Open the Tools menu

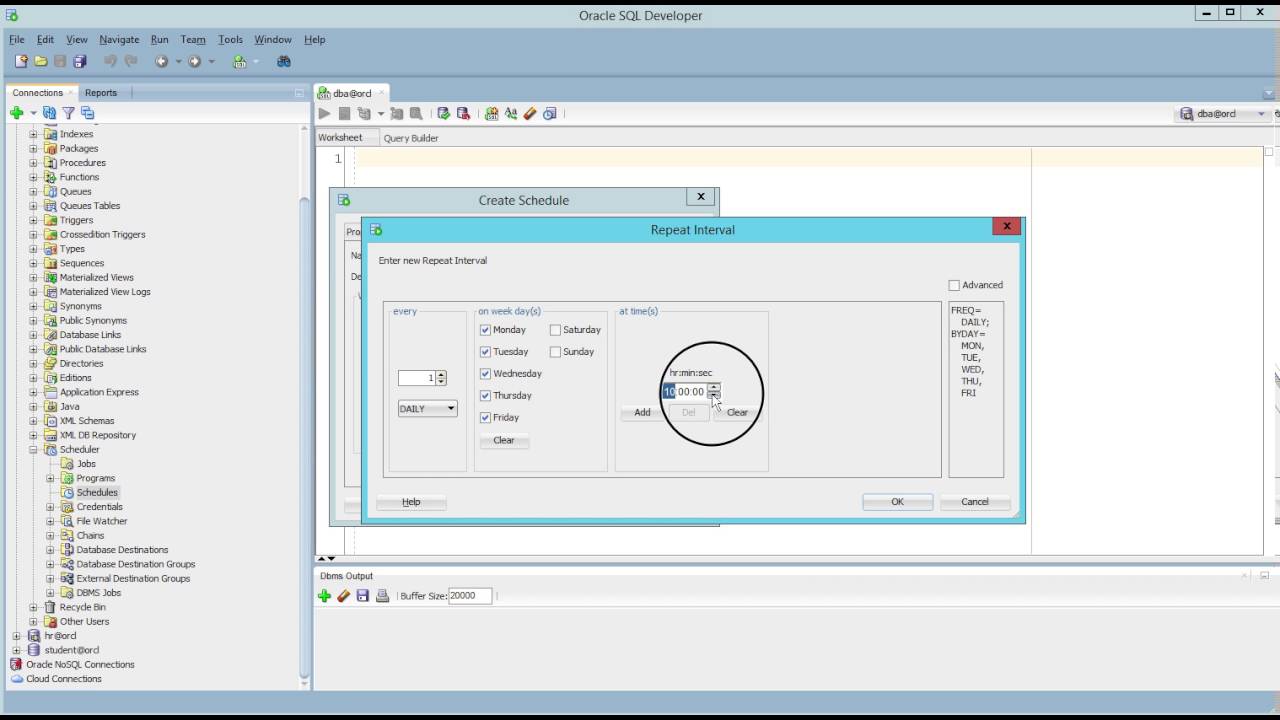230,40
